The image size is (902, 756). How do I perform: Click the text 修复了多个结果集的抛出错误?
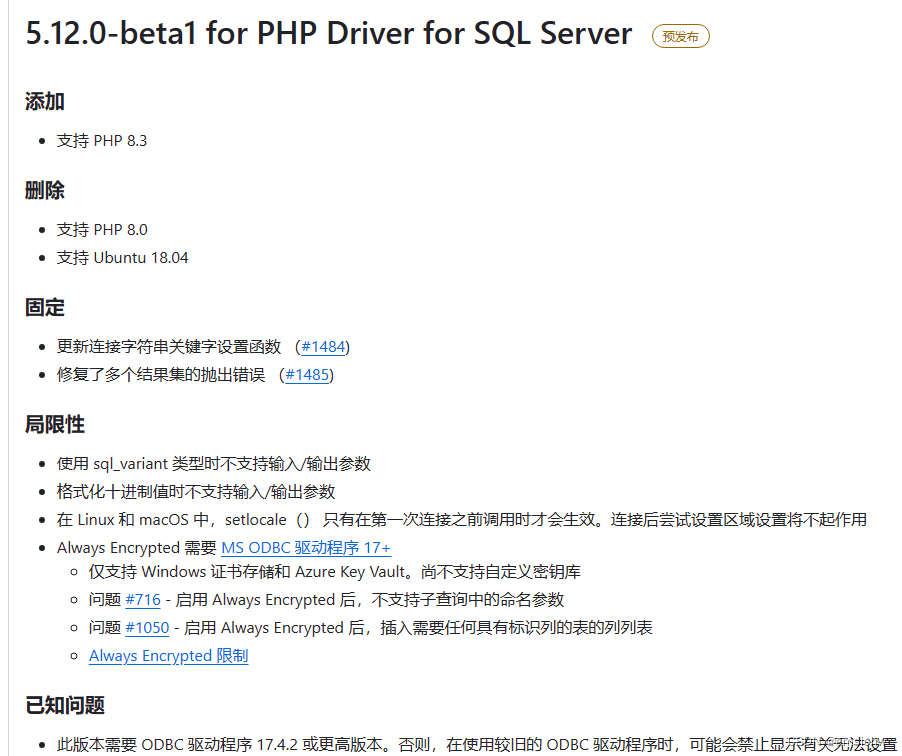[160, 375]
